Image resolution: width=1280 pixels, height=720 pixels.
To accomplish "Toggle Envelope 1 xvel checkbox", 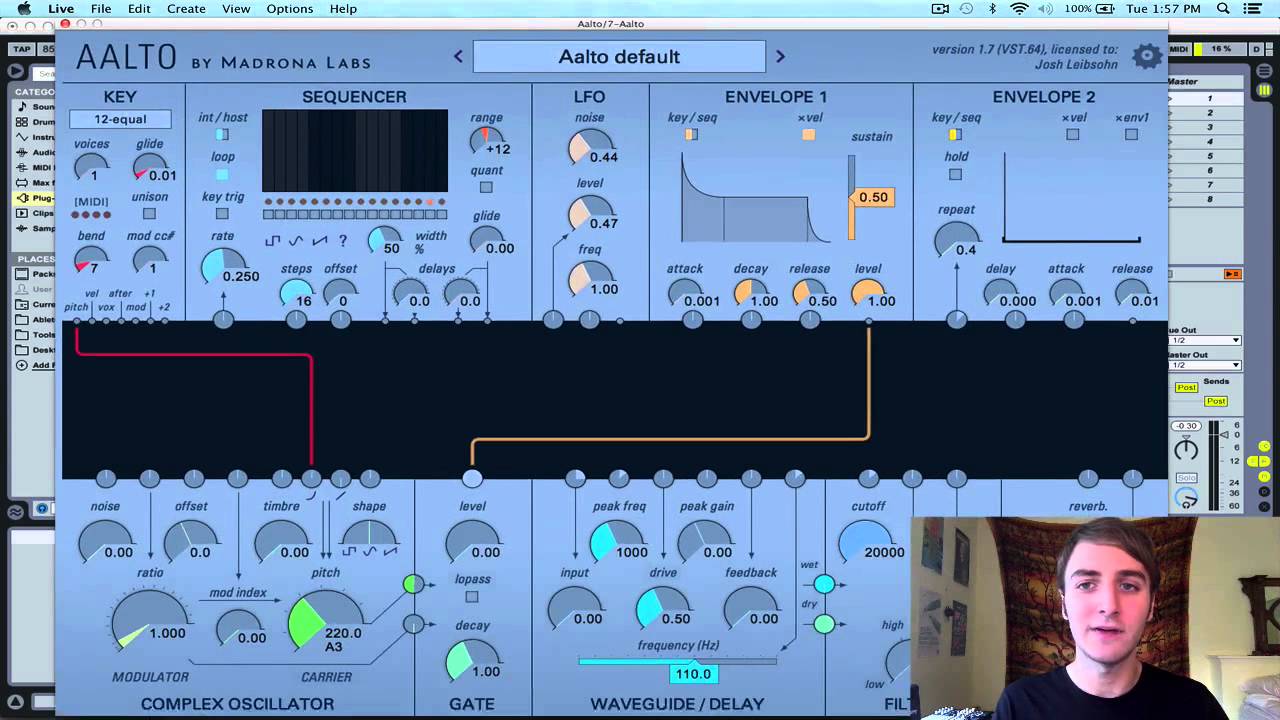I will click(808, 134).
